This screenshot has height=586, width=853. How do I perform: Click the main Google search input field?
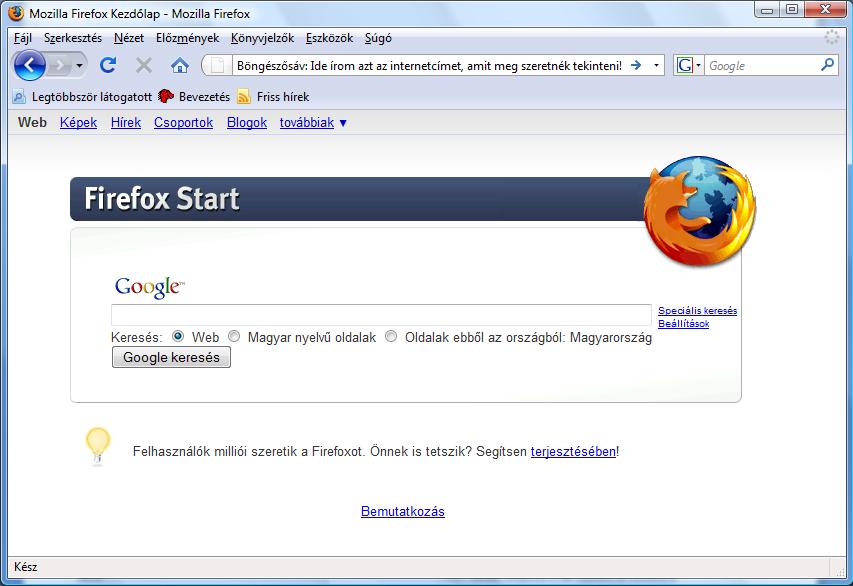[x=381, y=315]
